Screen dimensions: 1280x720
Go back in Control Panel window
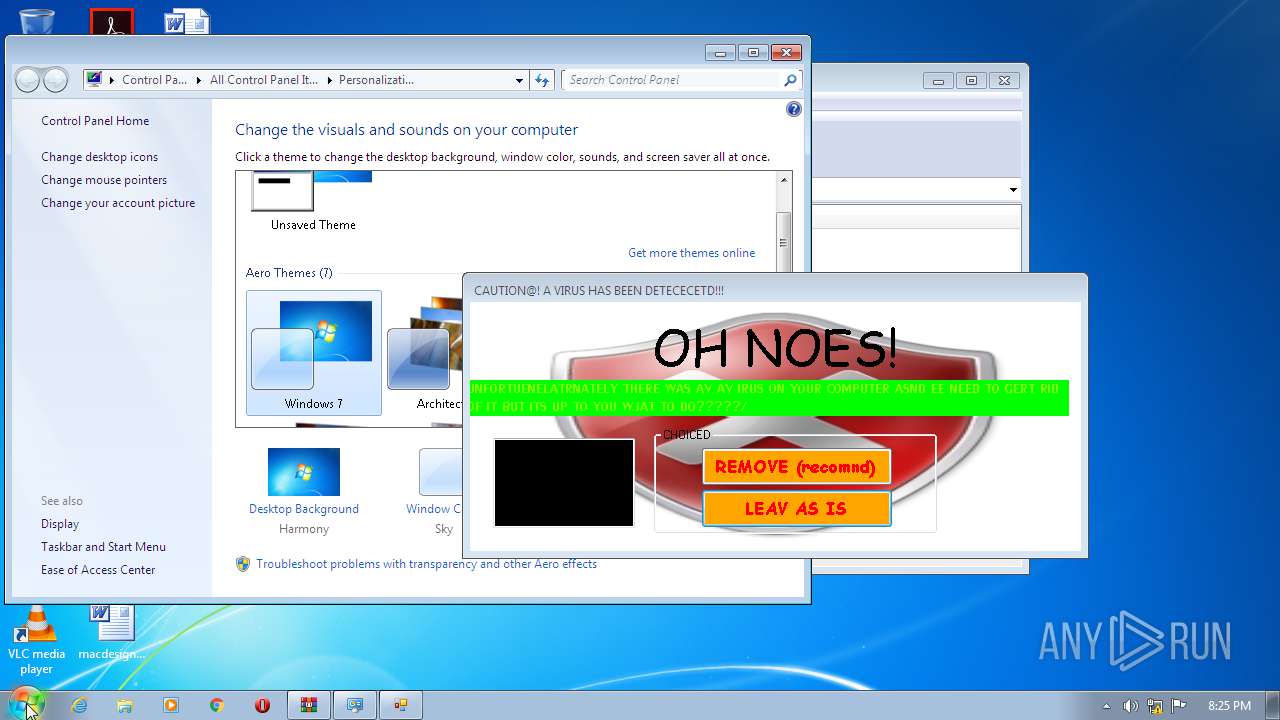pyautogui.click(x=28, y=80)
